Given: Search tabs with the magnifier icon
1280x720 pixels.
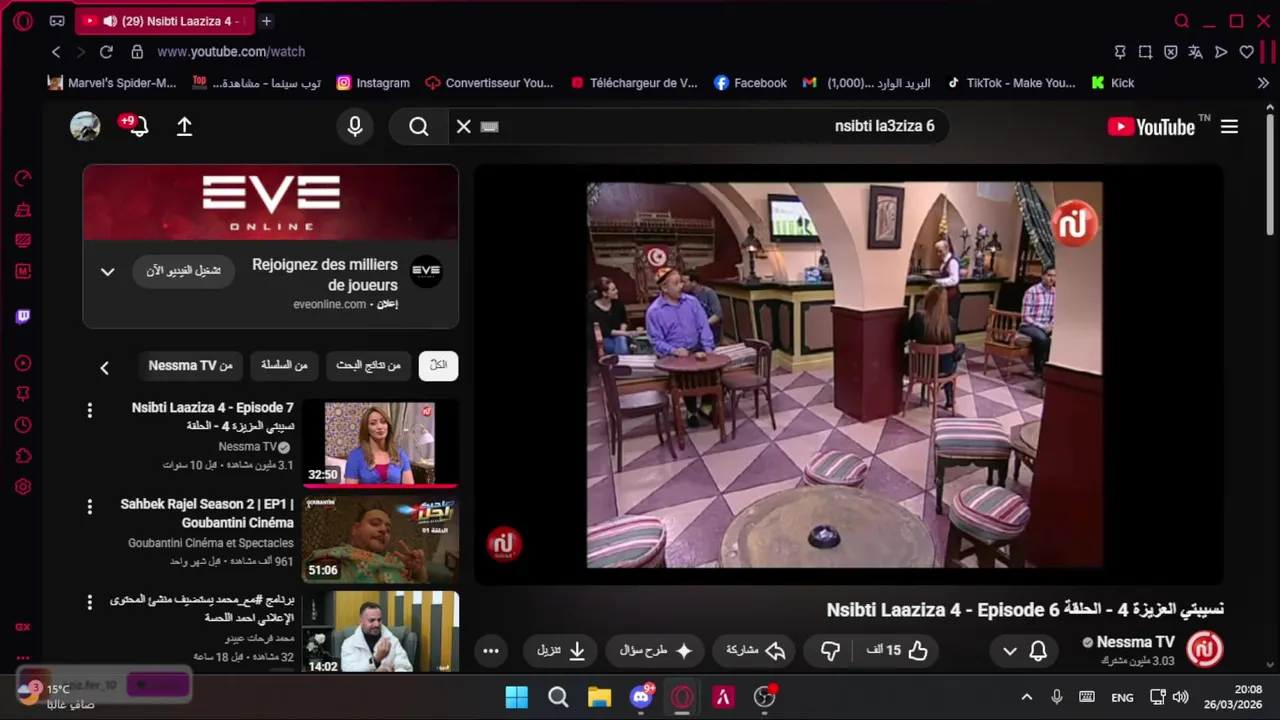Looking at the screenshot, I should coord(1182,21).
